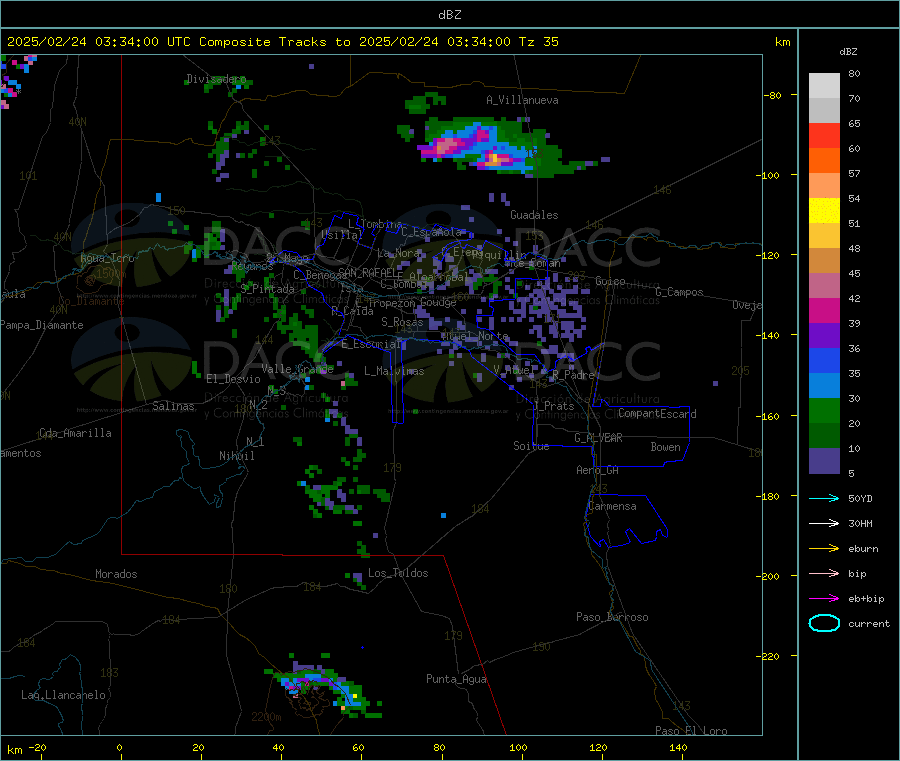Click the 'dBZ' title at top

[449, 15]
